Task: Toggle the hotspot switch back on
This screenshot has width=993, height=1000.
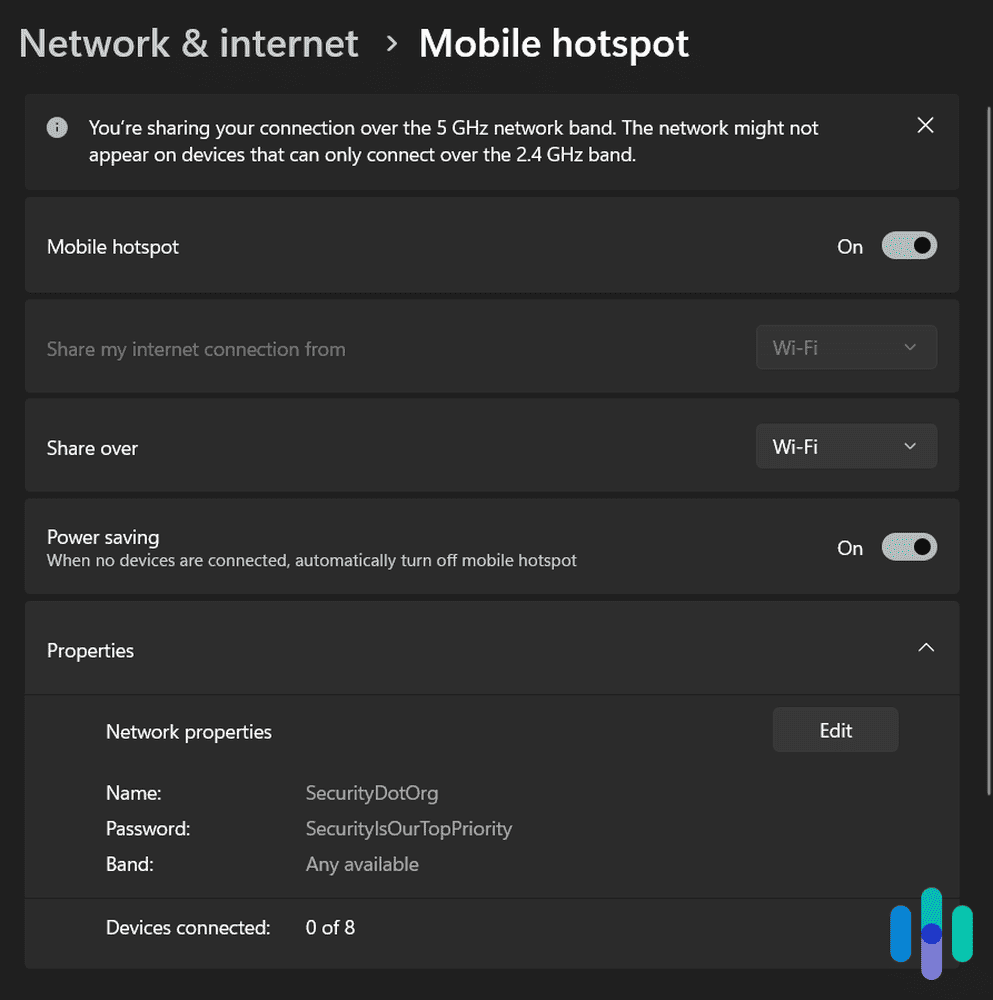Action: click(908, 245)
